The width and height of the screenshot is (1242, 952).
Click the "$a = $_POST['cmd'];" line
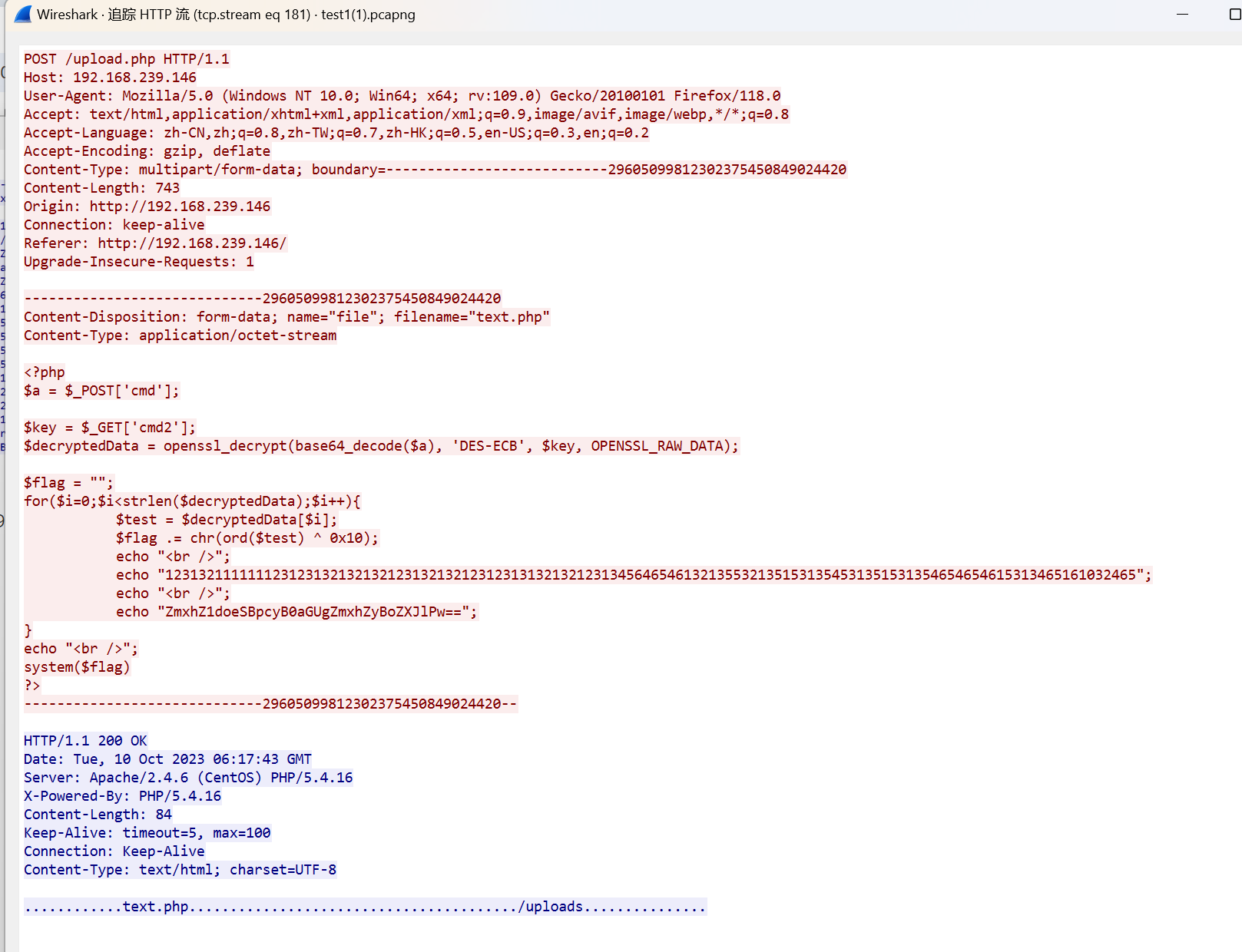(x=101, y=391)
